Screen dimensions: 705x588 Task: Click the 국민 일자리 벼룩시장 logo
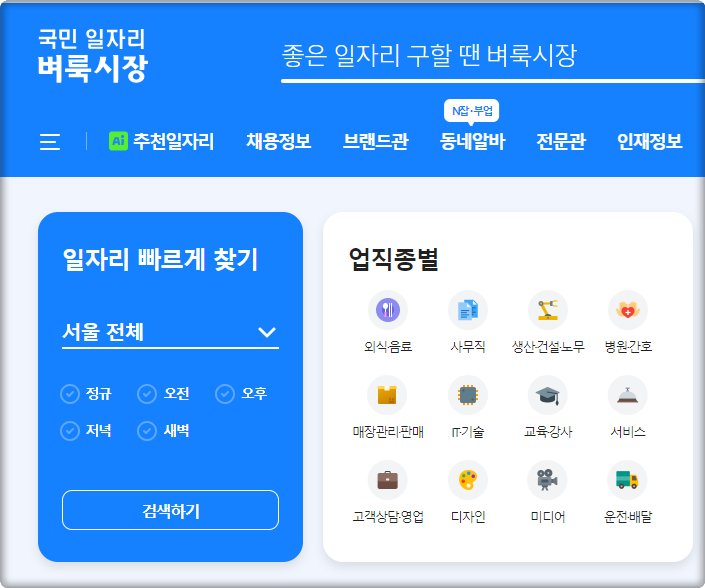tap(93, 55)
